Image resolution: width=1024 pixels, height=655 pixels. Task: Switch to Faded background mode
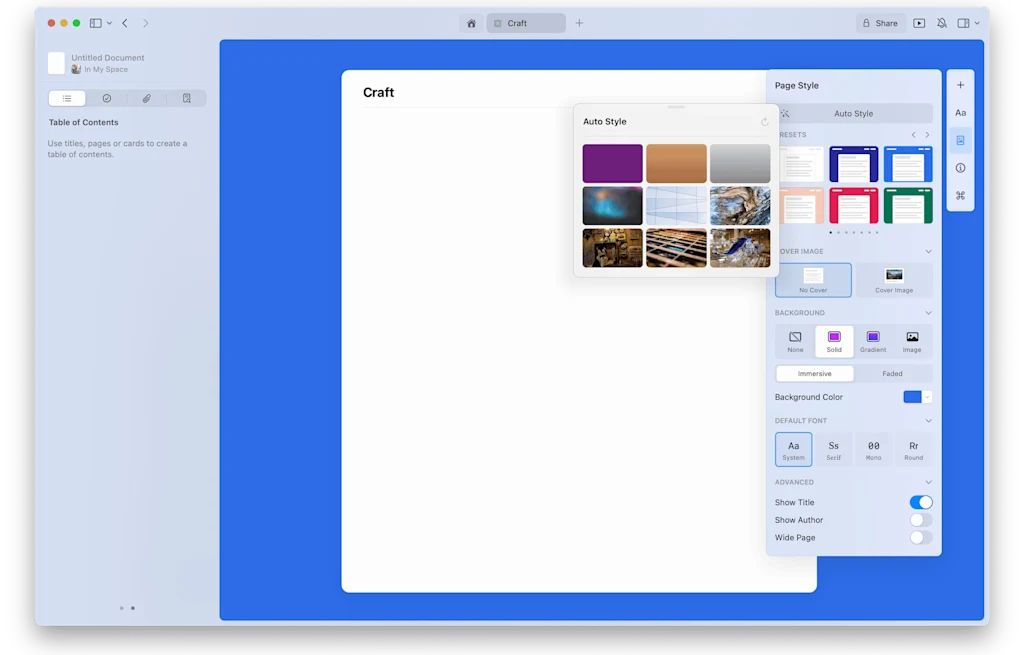click(892, 374)
